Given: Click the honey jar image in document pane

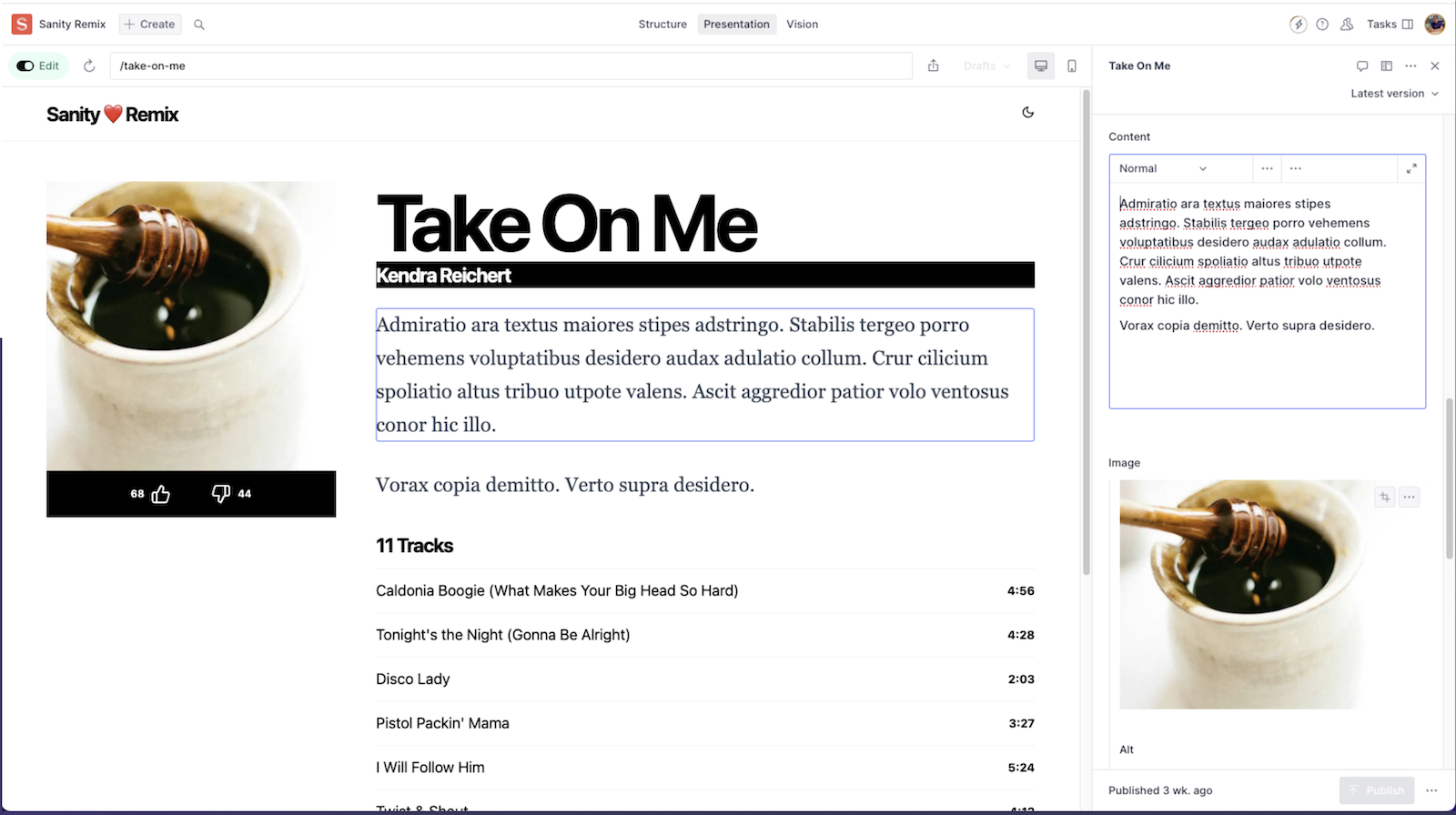Looking at the screenshot, I should [x=1242, y=594].
